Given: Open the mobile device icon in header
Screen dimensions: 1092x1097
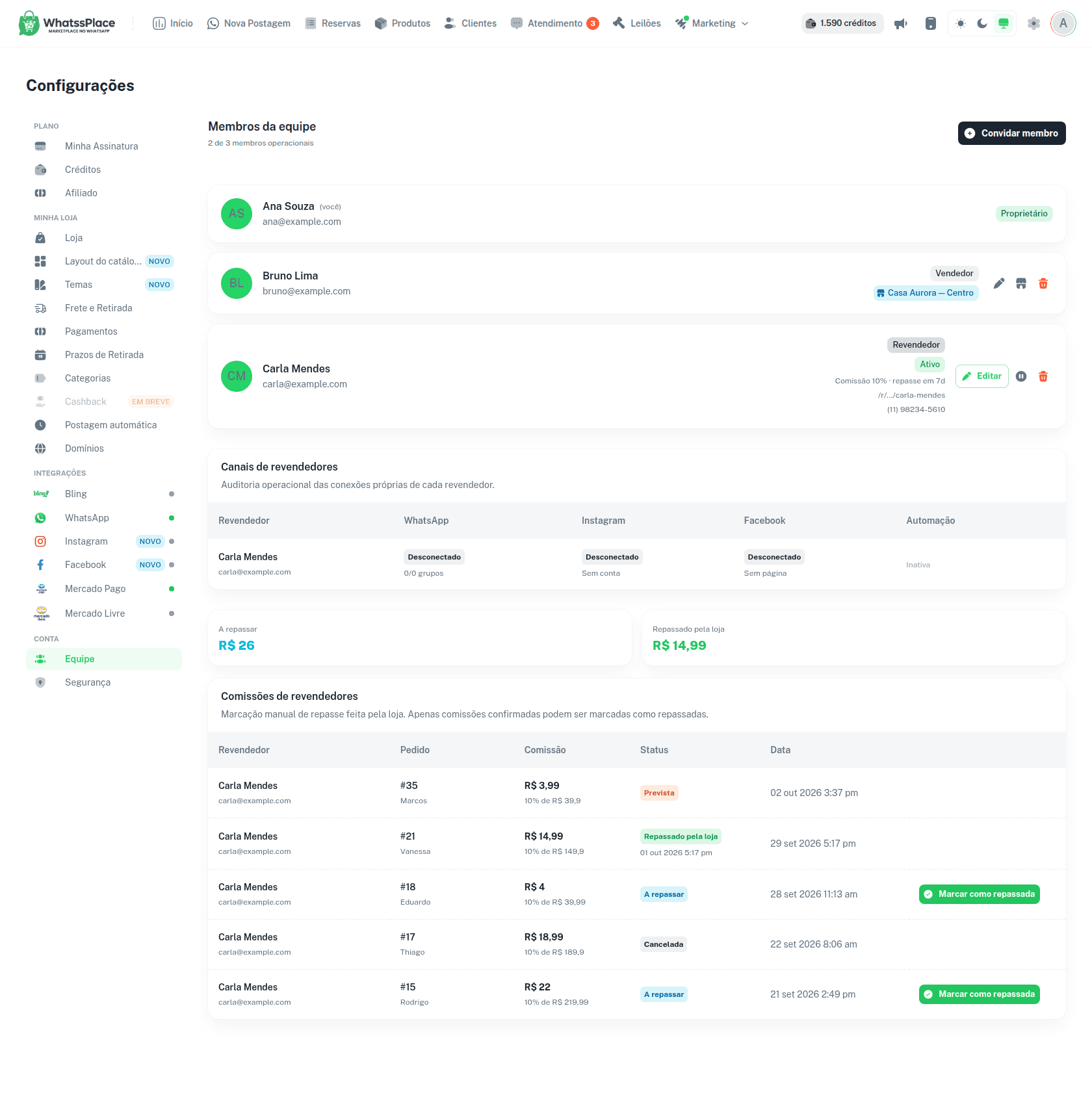Looking at the screenshot, I should (931, 23).
